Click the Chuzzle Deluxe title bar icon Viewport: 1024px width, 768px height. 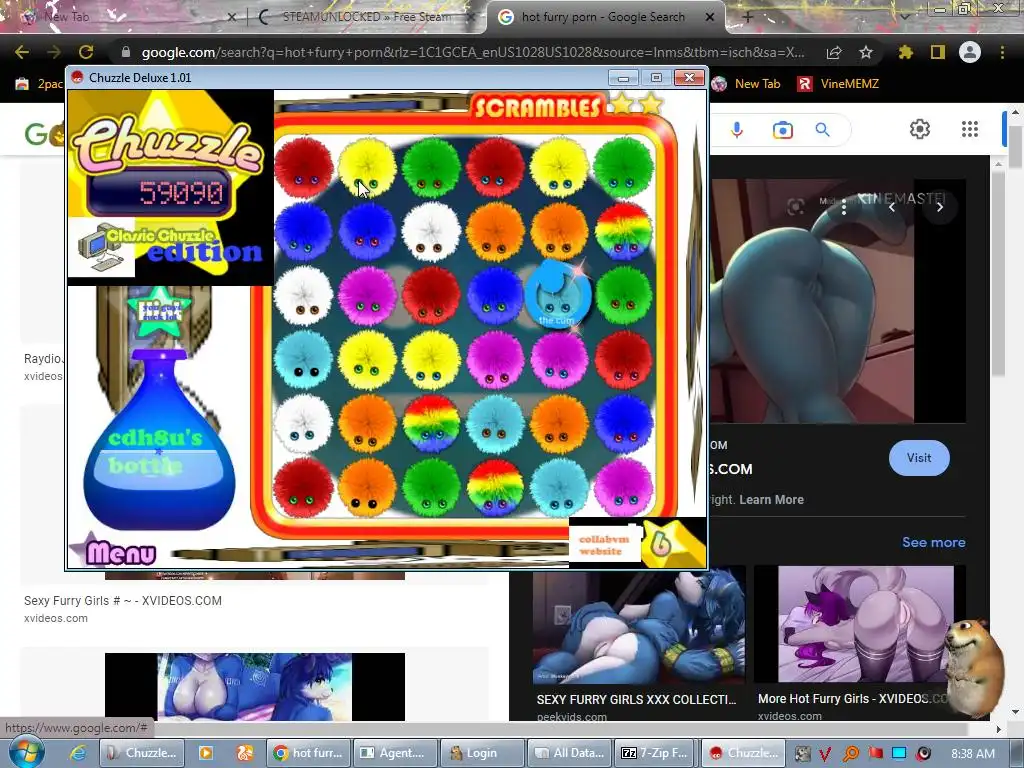(x=78, y=78)
